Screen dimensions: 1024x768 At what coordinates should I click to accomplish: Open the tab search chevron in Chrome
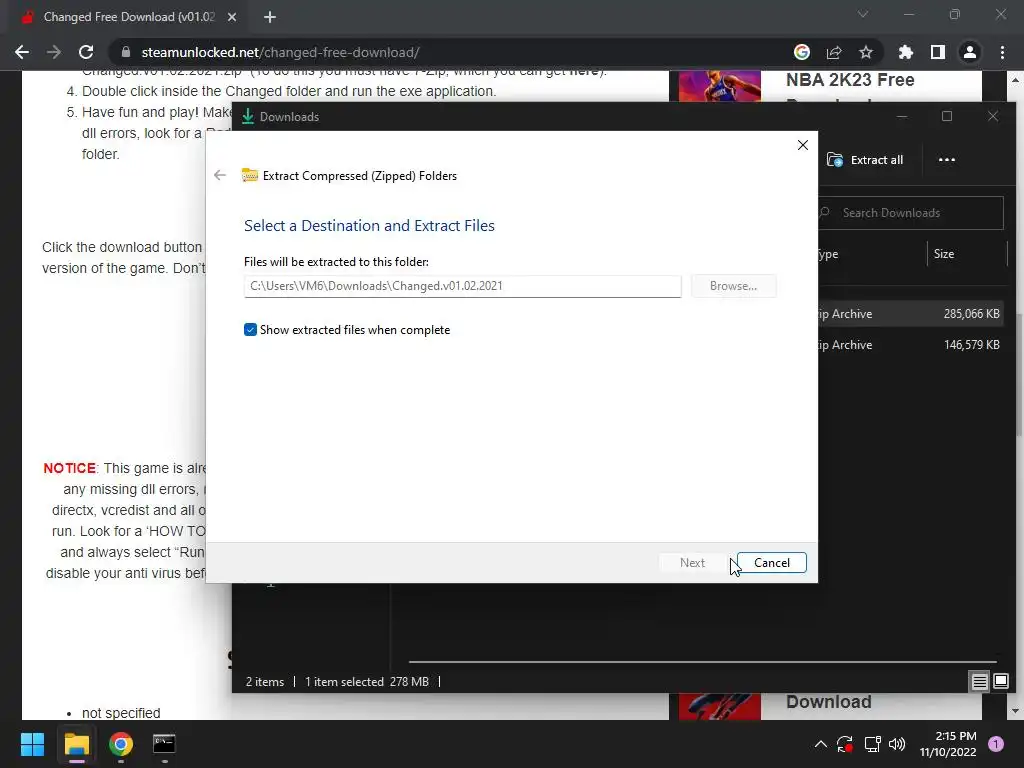point(863,14)
